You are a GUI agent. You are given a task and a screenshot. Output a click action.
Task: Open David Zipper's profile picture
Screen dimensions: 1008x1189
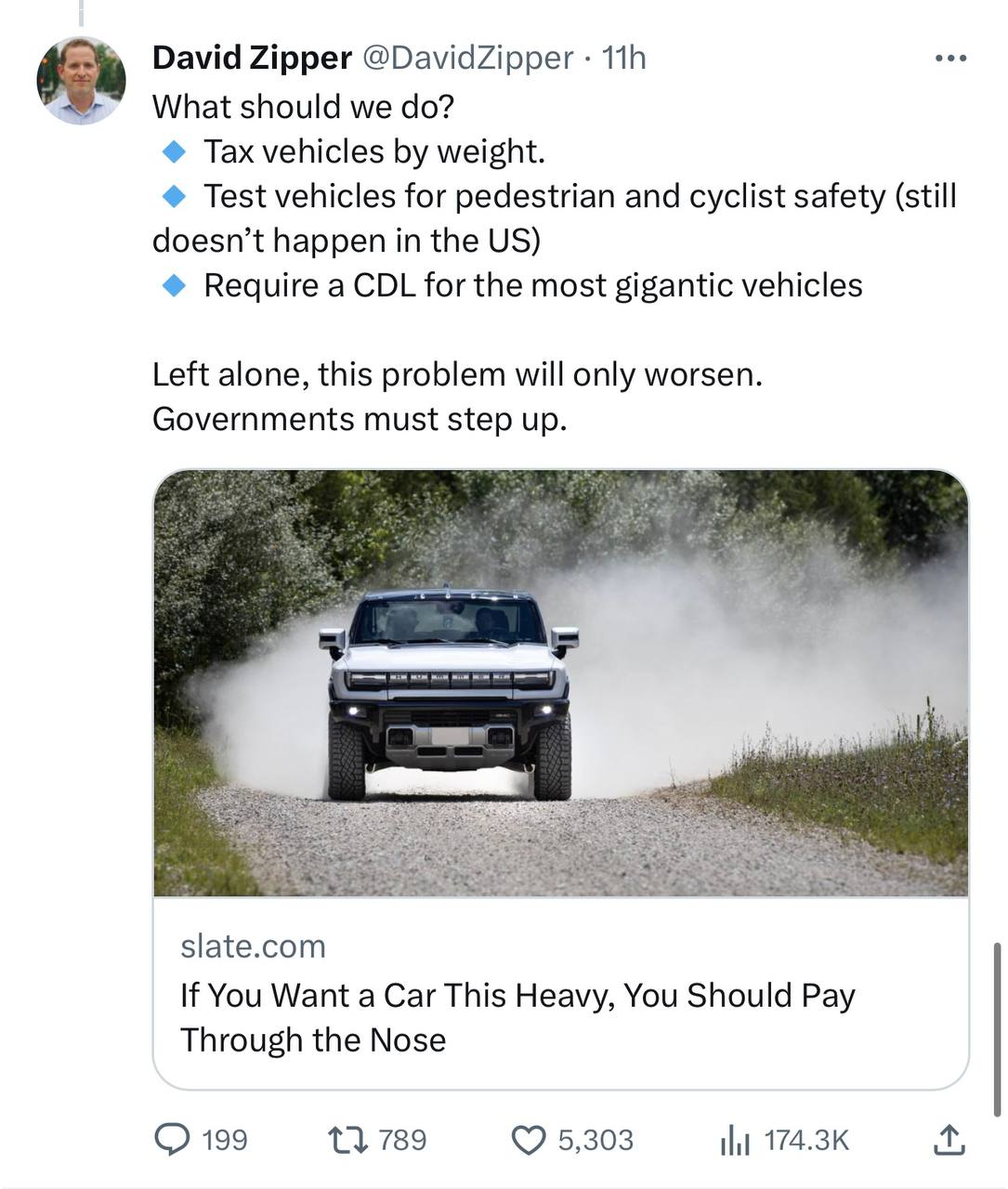tap(81, 81)
